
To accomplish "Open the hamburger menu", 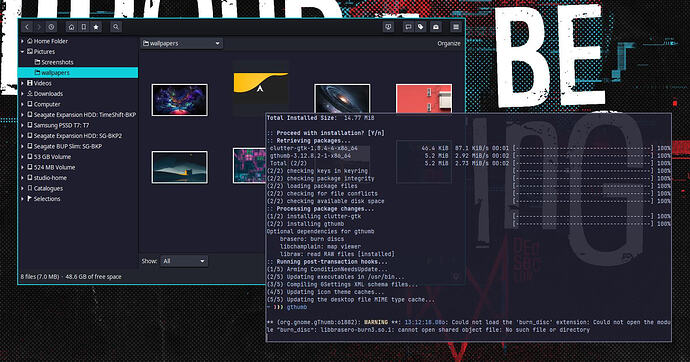I will [x=456, y=27].
